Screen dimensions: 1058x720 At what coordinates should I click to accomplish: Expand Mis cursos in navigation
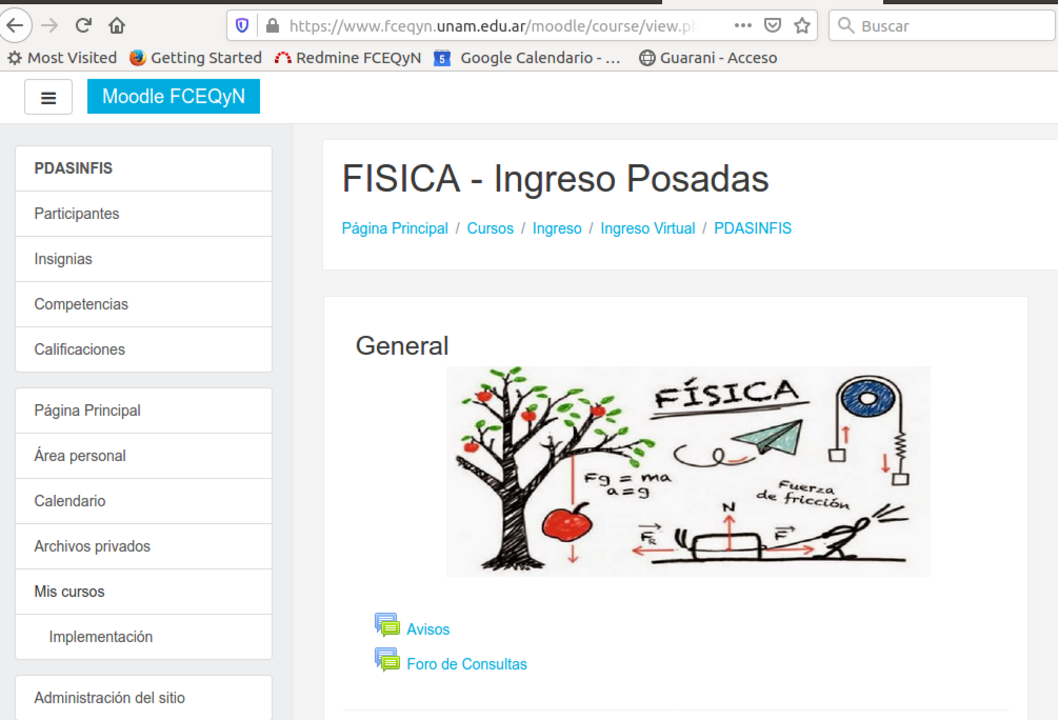pyautogui.click(x=144, y=592)
